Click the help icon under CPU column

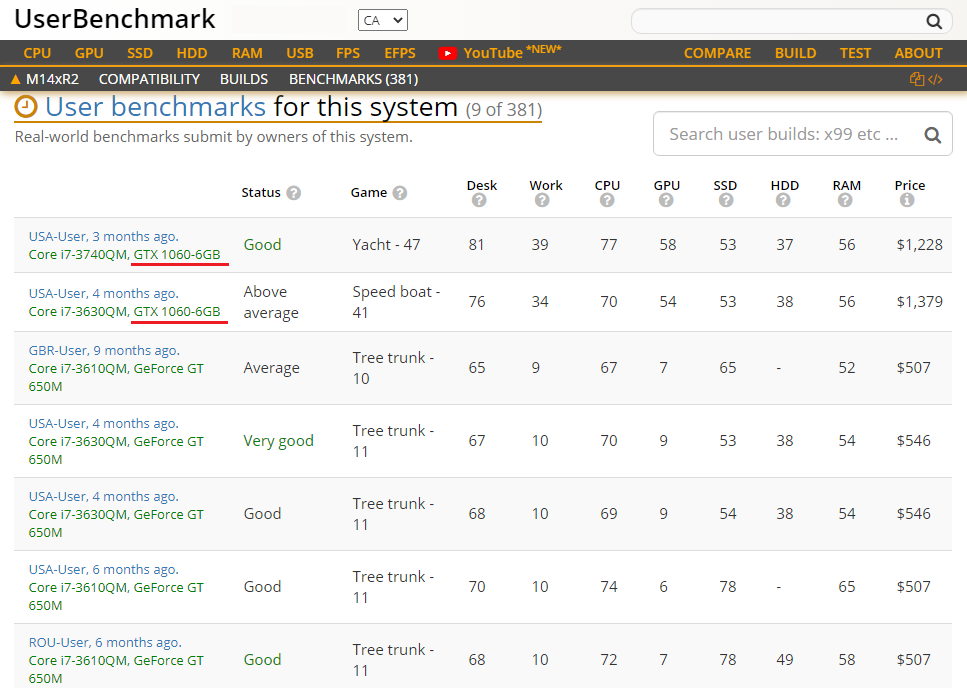tap(607, 200)
